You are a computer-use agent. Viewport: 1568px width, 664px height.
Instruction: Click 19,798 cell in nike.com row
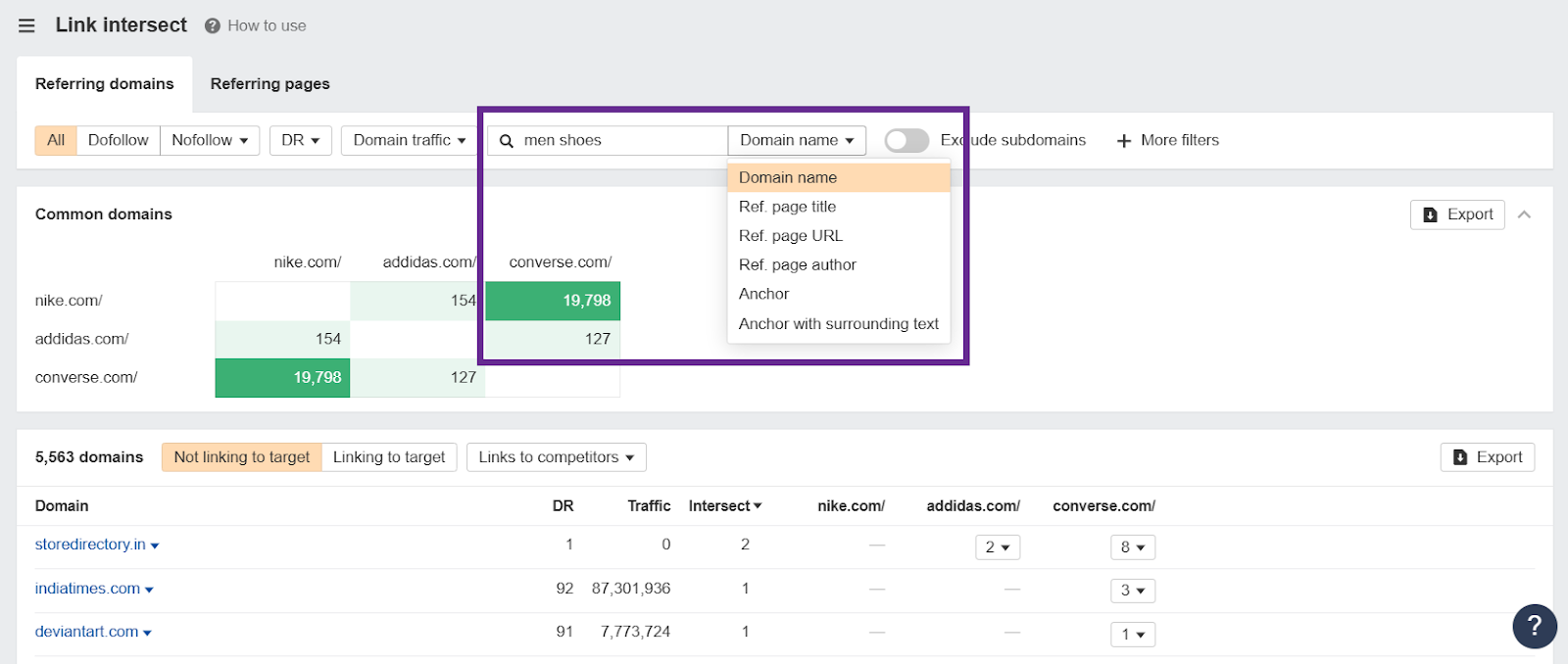[x=553, y=301]
